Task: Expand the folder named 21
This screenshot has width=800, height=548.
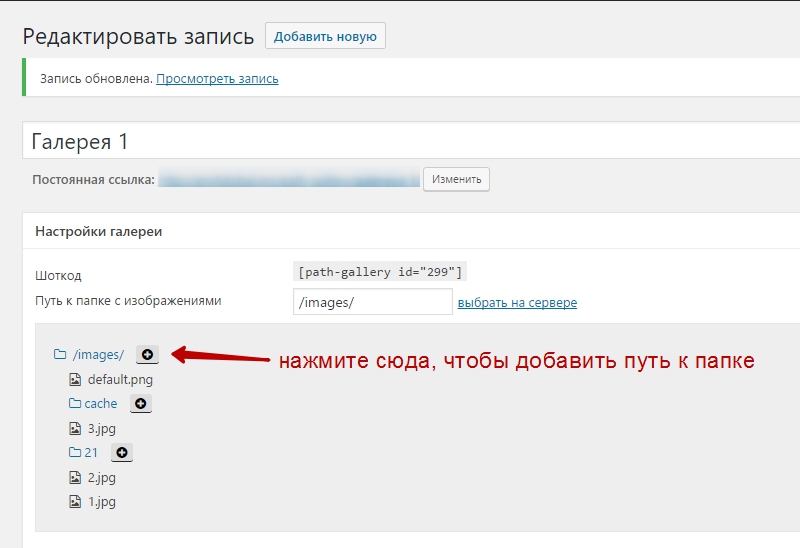Action: pyautogui.click(x=91, y=453)
